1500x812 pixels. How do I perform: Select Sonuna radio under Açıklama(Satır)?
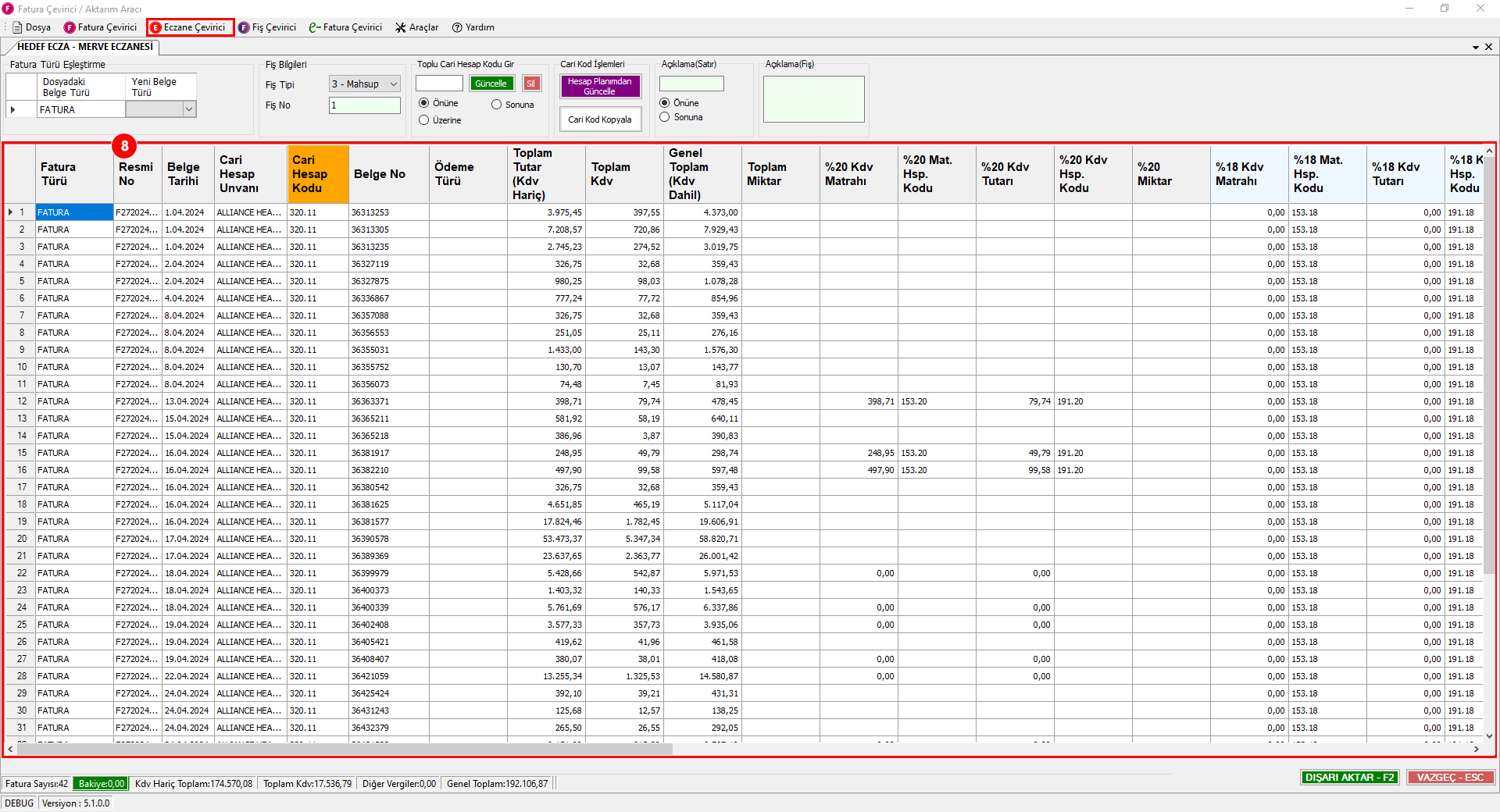(x=664, y=117)
